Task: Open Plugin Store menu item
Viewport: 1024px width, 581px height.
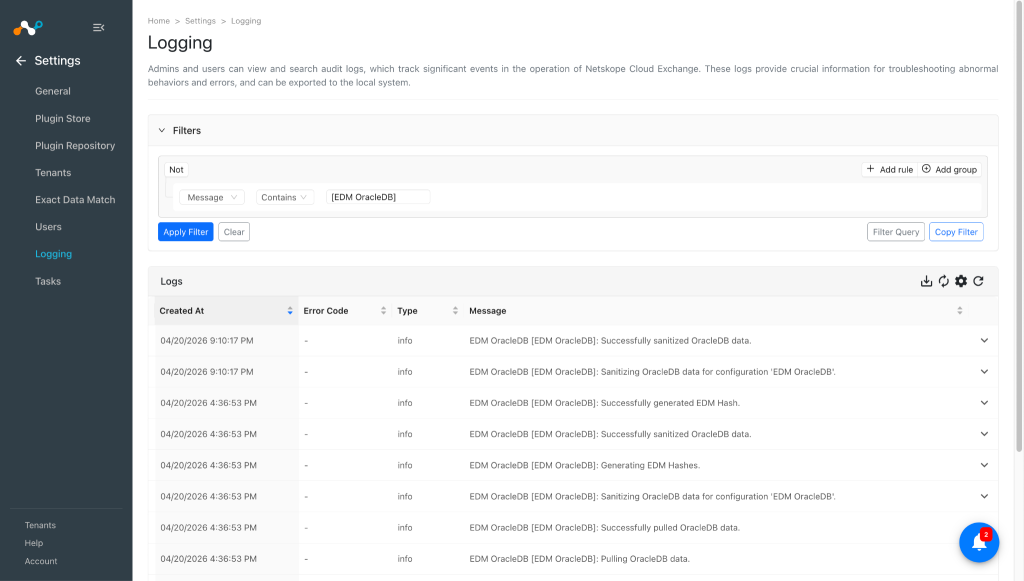Action: coord(63,119)
